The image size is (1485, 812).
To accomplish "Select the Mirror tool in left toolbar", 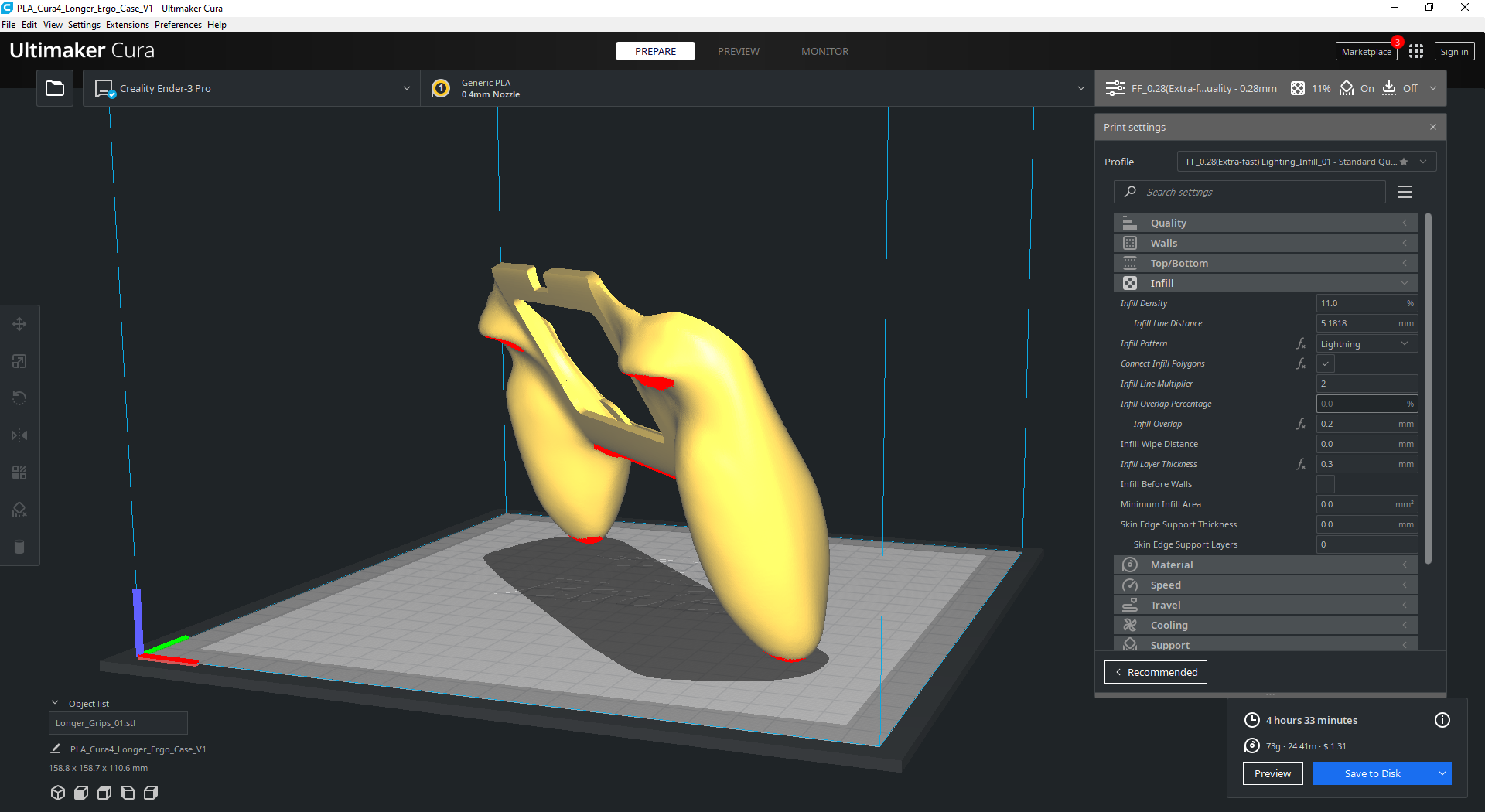I will point(19,435).
